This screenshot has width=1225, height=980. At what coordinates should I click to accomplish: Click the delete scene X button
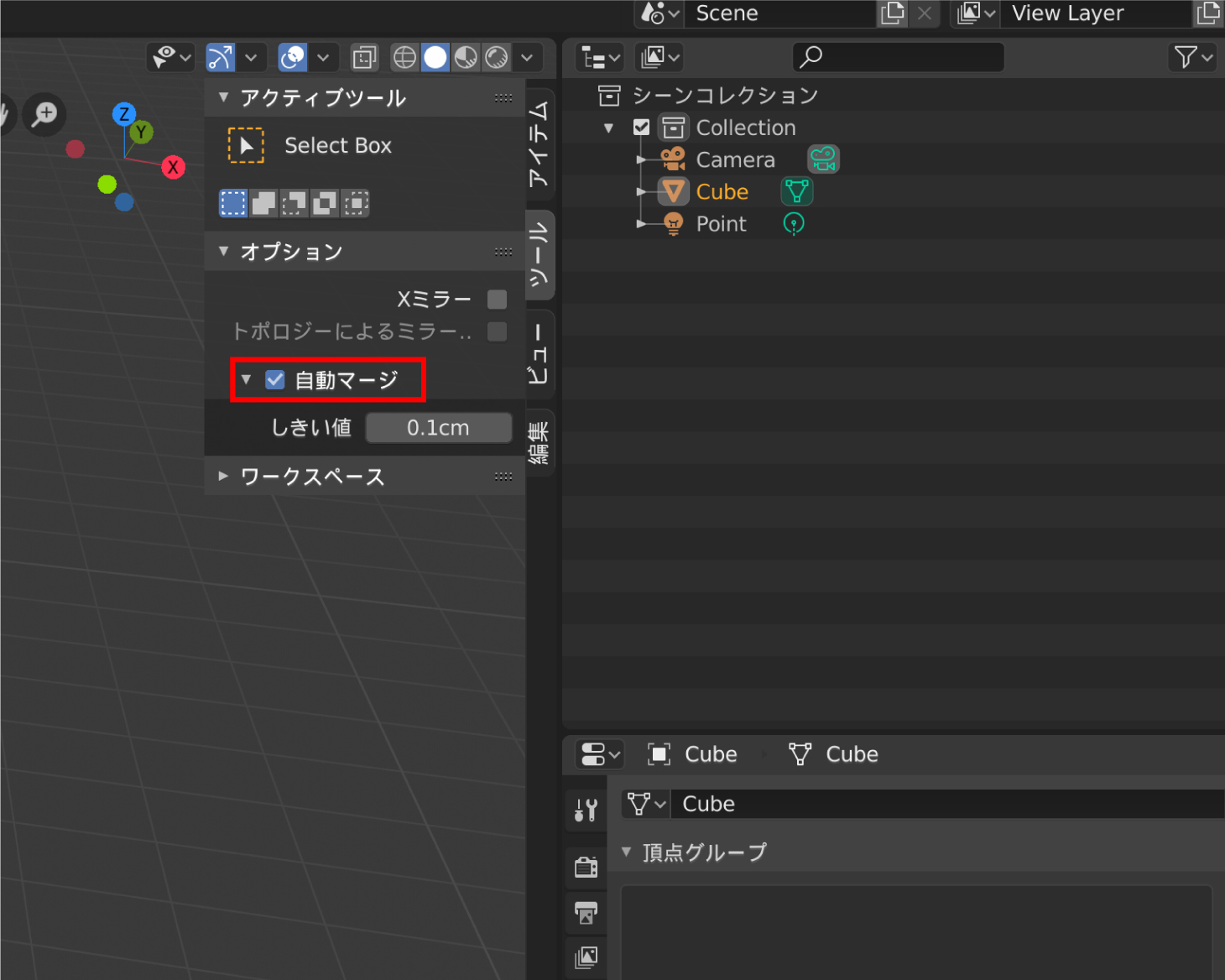click(925, 13)
